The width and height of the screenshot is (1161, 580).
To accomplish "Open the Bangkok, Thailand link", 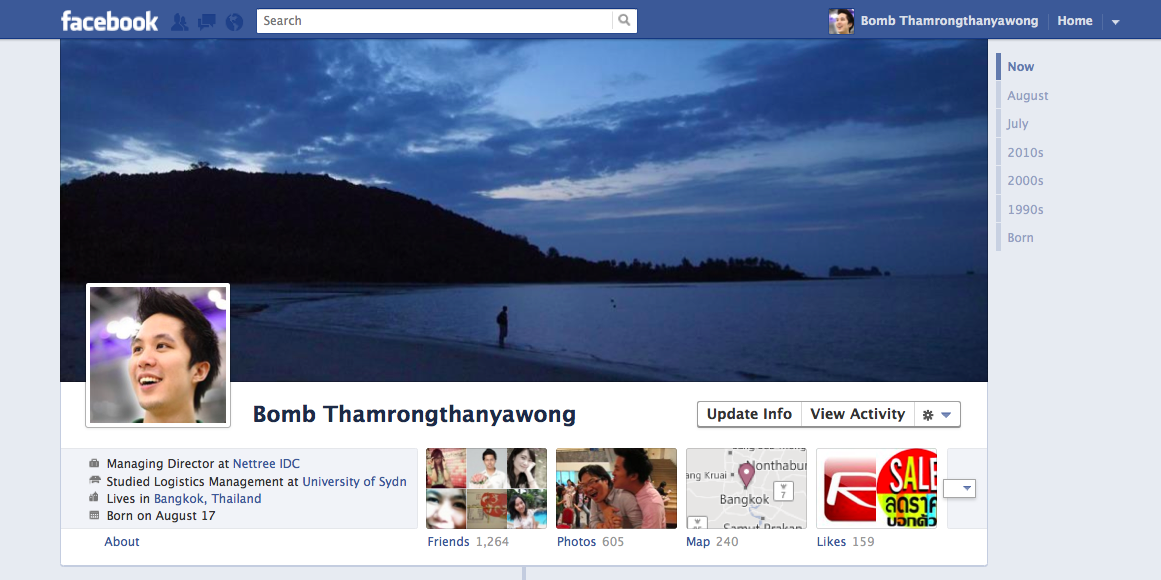I will click(x=207, y=499).
